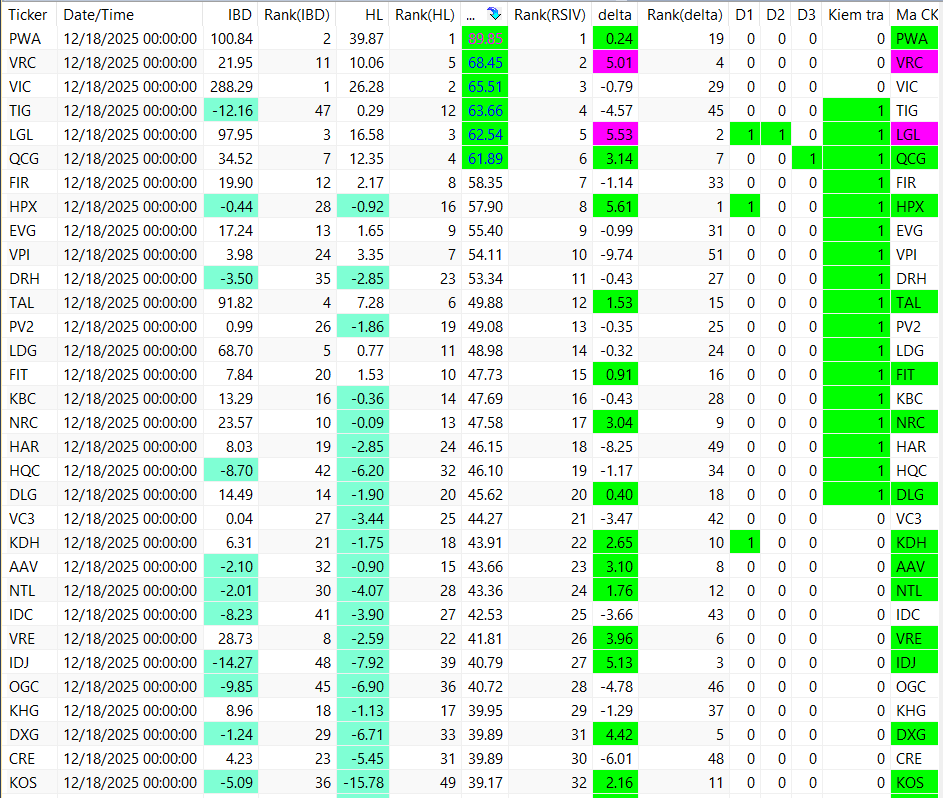Screen dimensions: 943x798
Task: Click the sort arrow icon in the RSIV column header
Action: pos(493,14)
